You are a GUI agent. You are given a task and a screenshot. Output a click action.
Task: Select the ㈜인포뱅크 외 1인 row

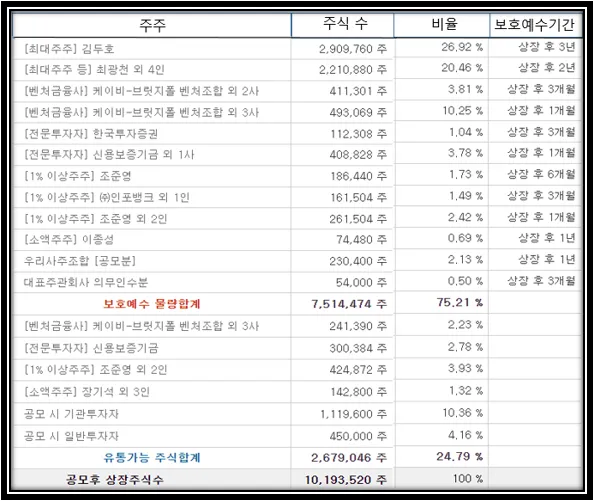point(107,197)
